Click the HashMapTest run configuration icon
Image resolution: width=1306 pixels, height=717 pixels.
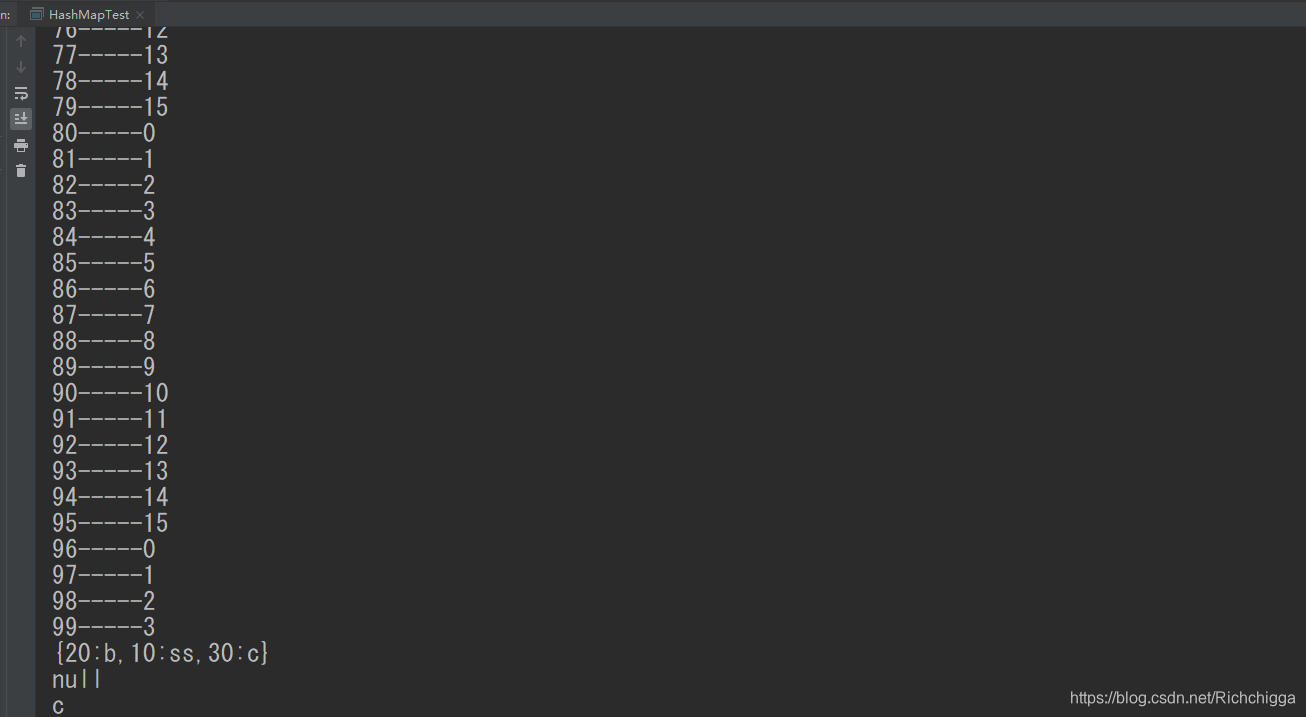click(x=37, y=14)
